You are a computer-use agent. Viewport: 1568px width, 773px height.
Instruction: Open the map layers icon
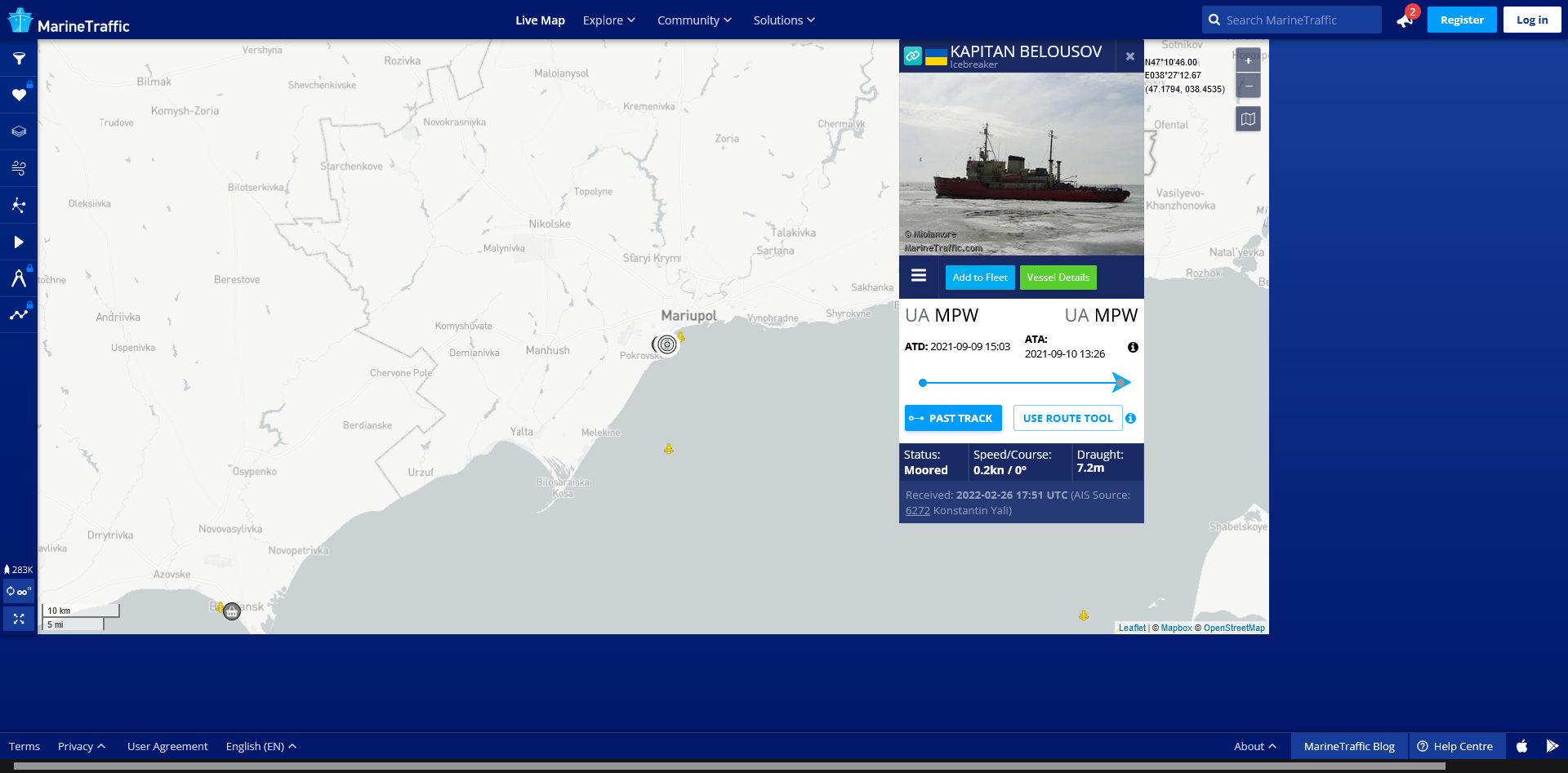(x=19, y=131)
